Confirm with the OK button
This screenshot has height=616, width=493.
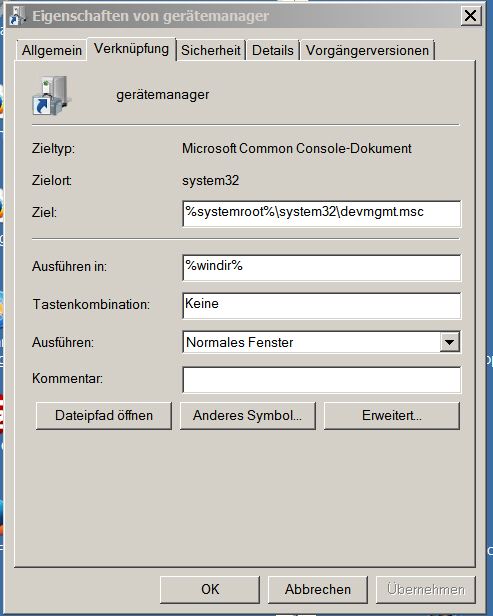click(210, 589)
